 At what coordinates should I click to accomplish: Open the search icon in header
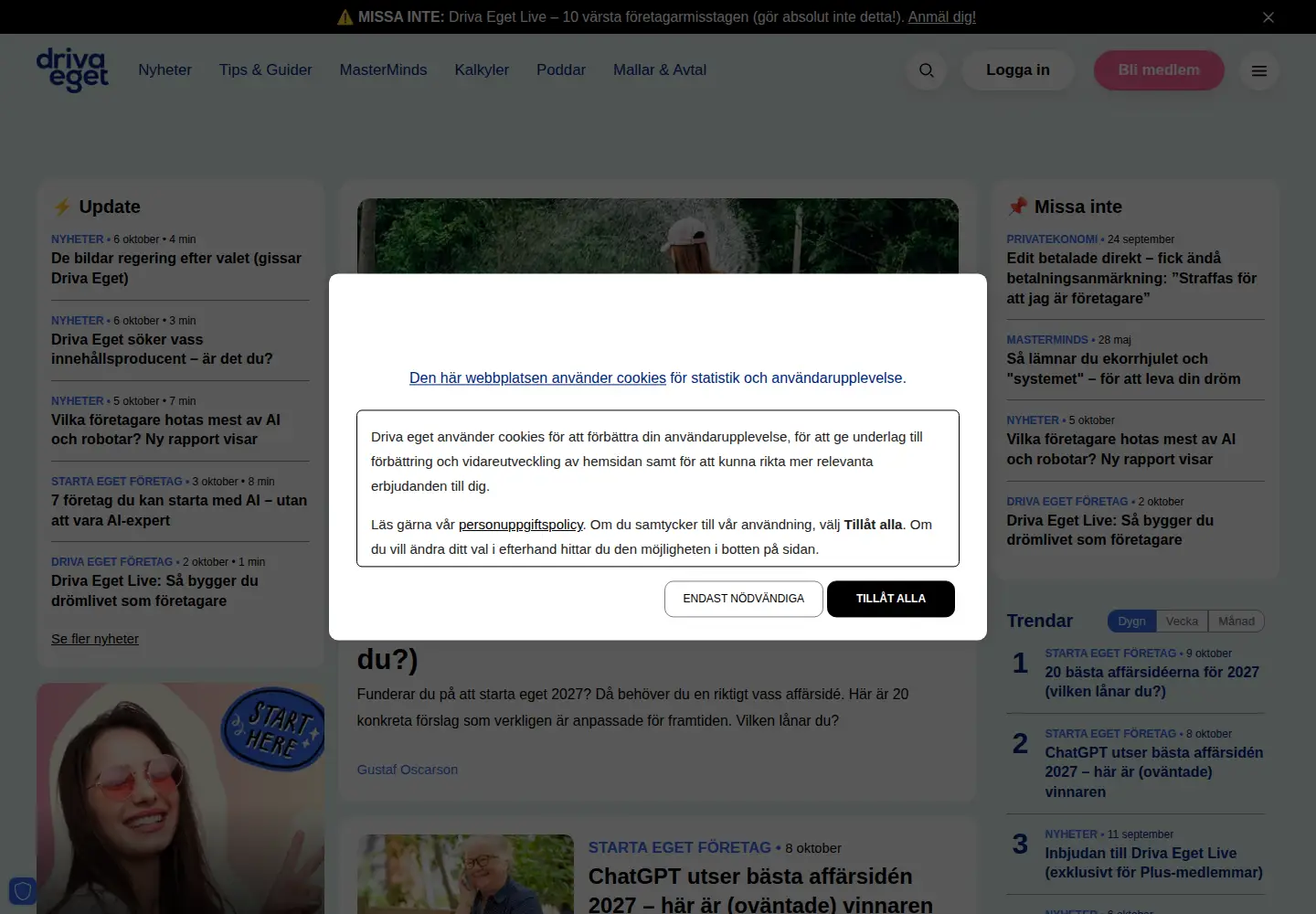(x=926, y=70)
